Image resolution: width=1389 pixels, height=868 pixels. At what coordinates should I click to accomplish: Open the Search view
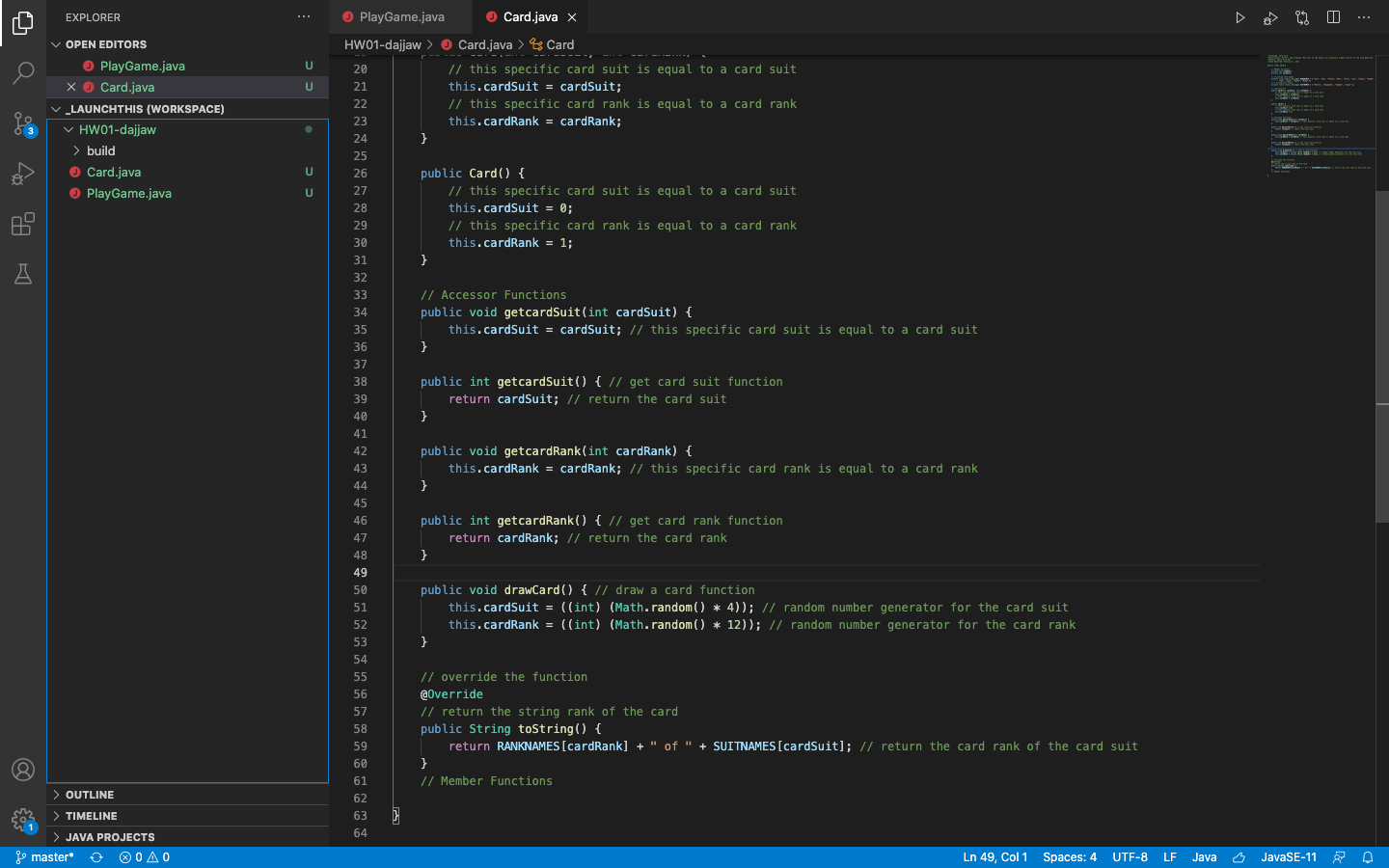click(23, 73)
